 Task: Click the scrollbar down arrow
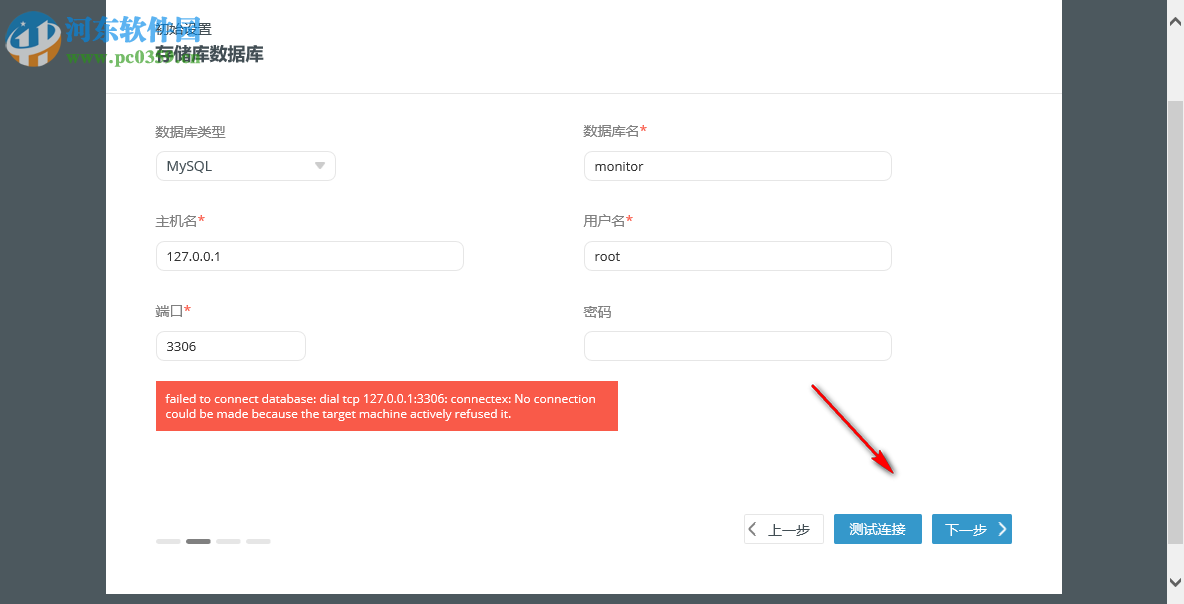pyautogui.click(x=1176, y=581)
